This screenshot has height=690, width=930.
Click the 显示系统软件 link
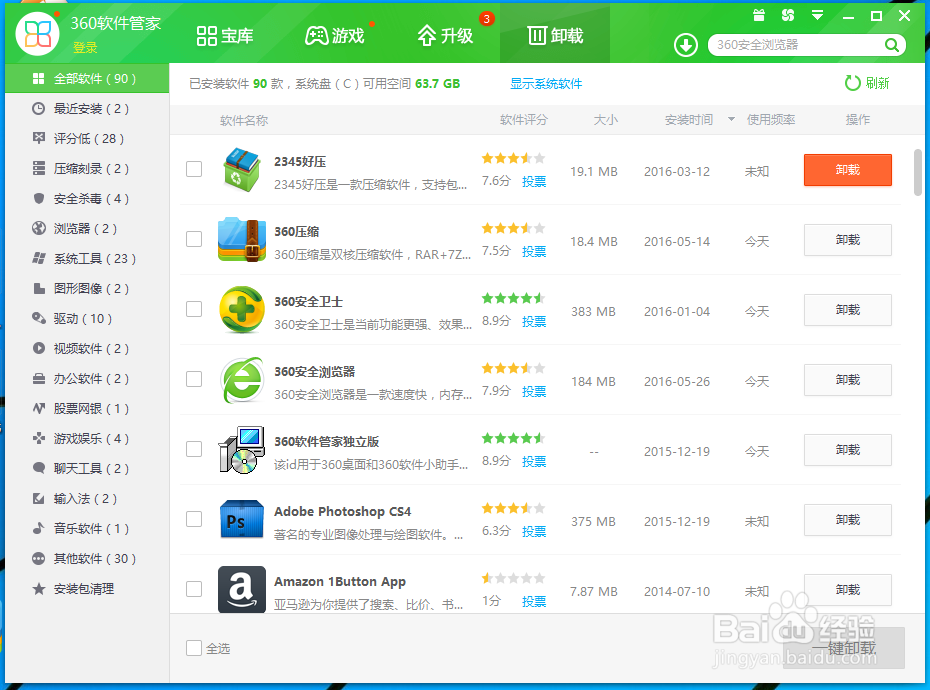click(546, 84)
